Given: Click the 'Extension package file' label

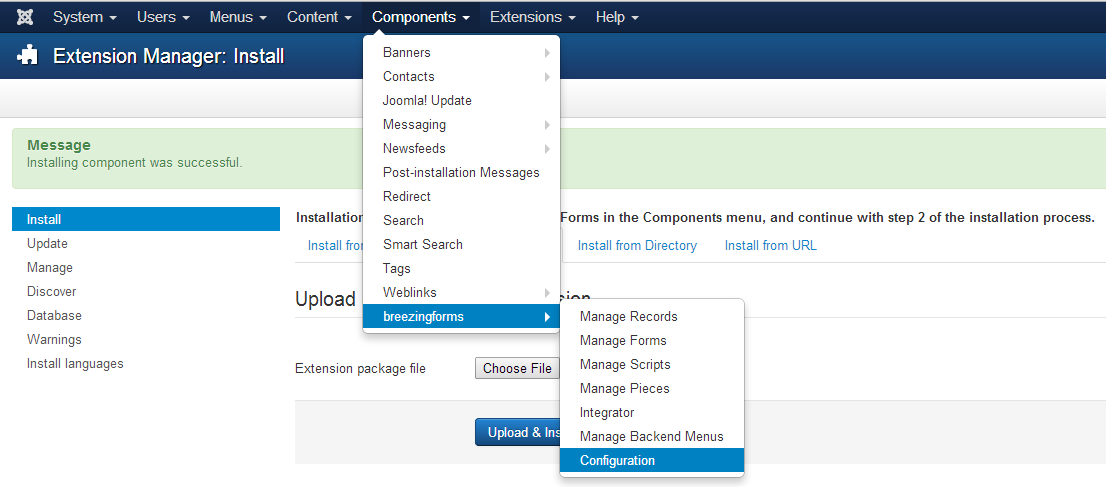Looking at the screenshot, I should point(360,368).
